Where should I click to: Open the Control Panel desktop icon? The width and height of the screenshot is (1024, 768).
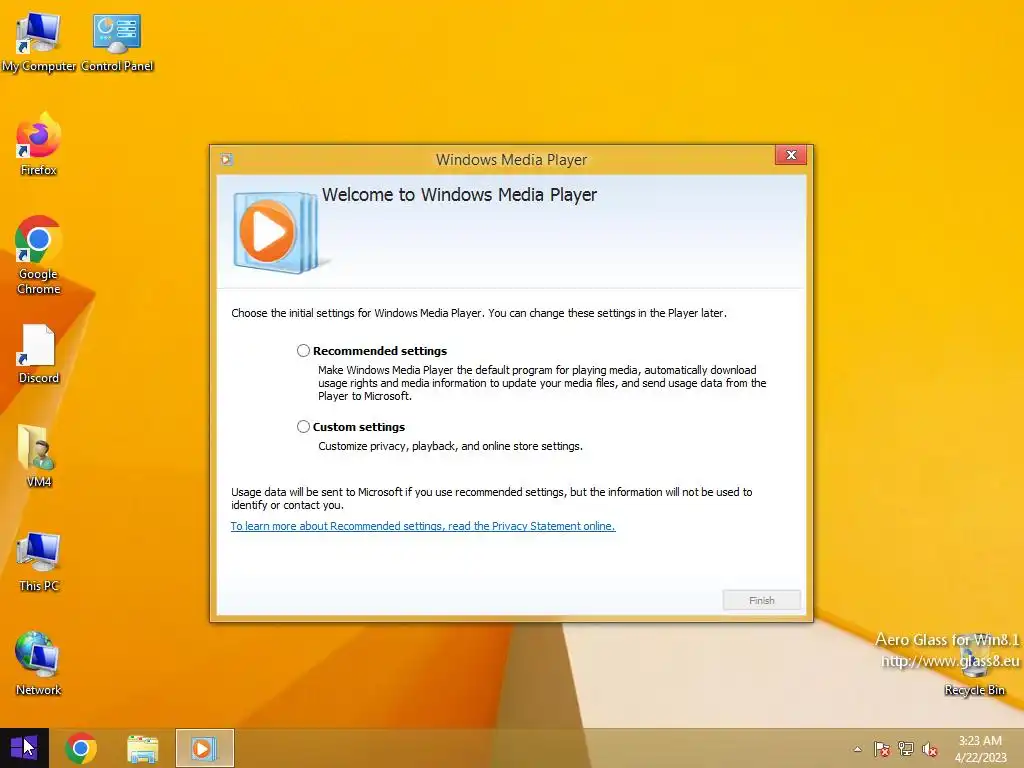coord(117,42)
